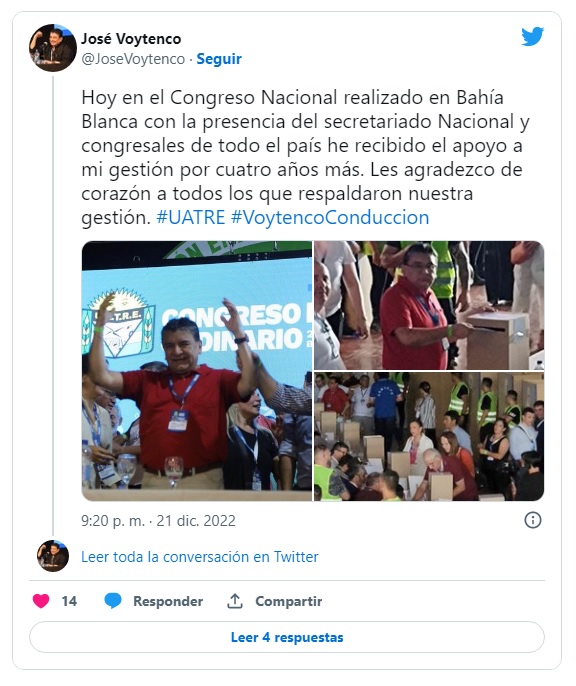The height and width of the screenshot is (686, 576).
Task: Click the Seguir follow link
Action: click(219, 59)
